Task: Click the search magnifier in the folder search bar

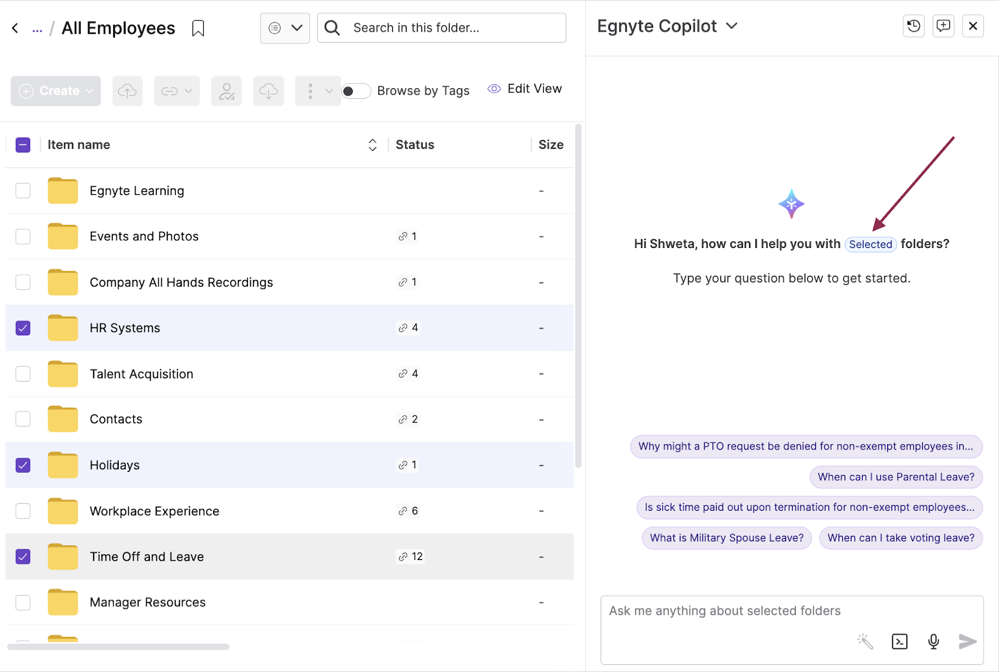Action: (x=331, y=28)
